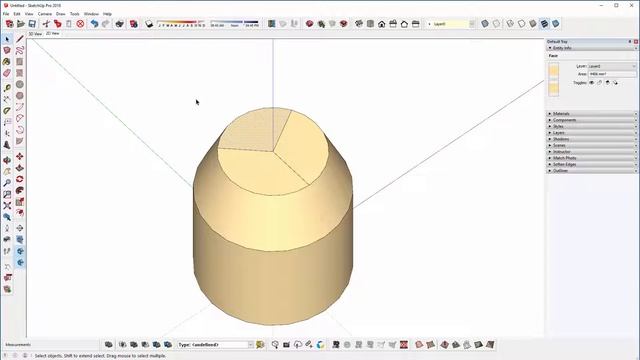Enable Monochrome face style
Screen dimensions: 640x360
(x=556, y=24)
